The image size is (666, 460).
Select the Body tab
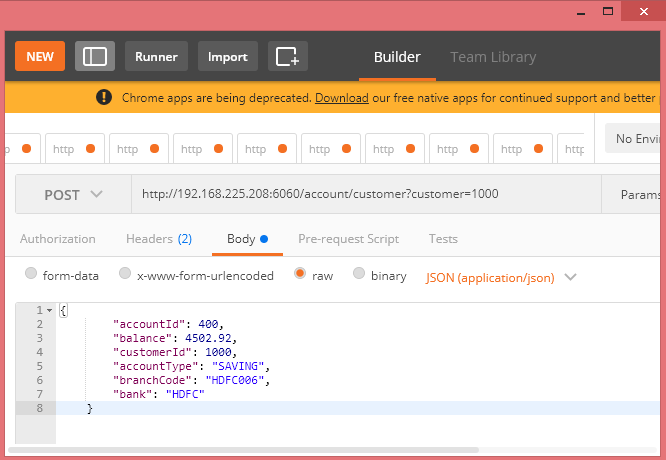click(247, 239)
